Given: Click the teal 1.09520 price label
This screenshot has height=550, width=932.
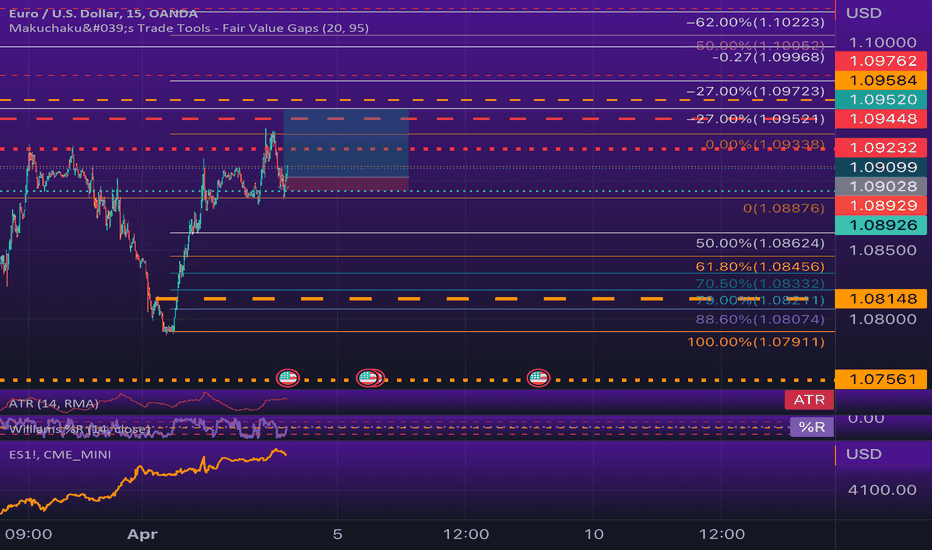Looking at the screenshot, I should pyautogui.click(x=881, y=99).
